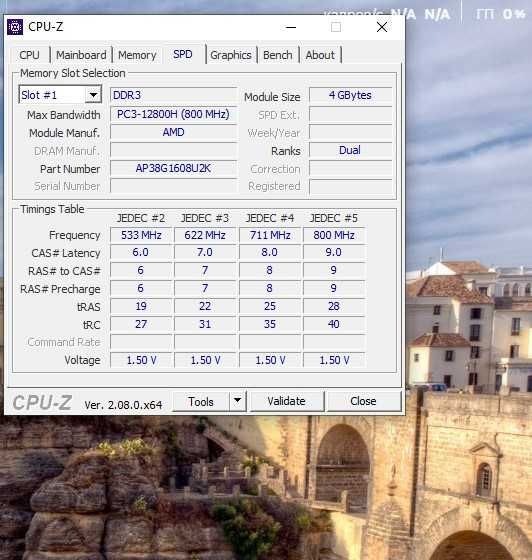This screenshot has width=532, height=560.
Task: Go to the Graphics tab
Action: click(231, 55)
